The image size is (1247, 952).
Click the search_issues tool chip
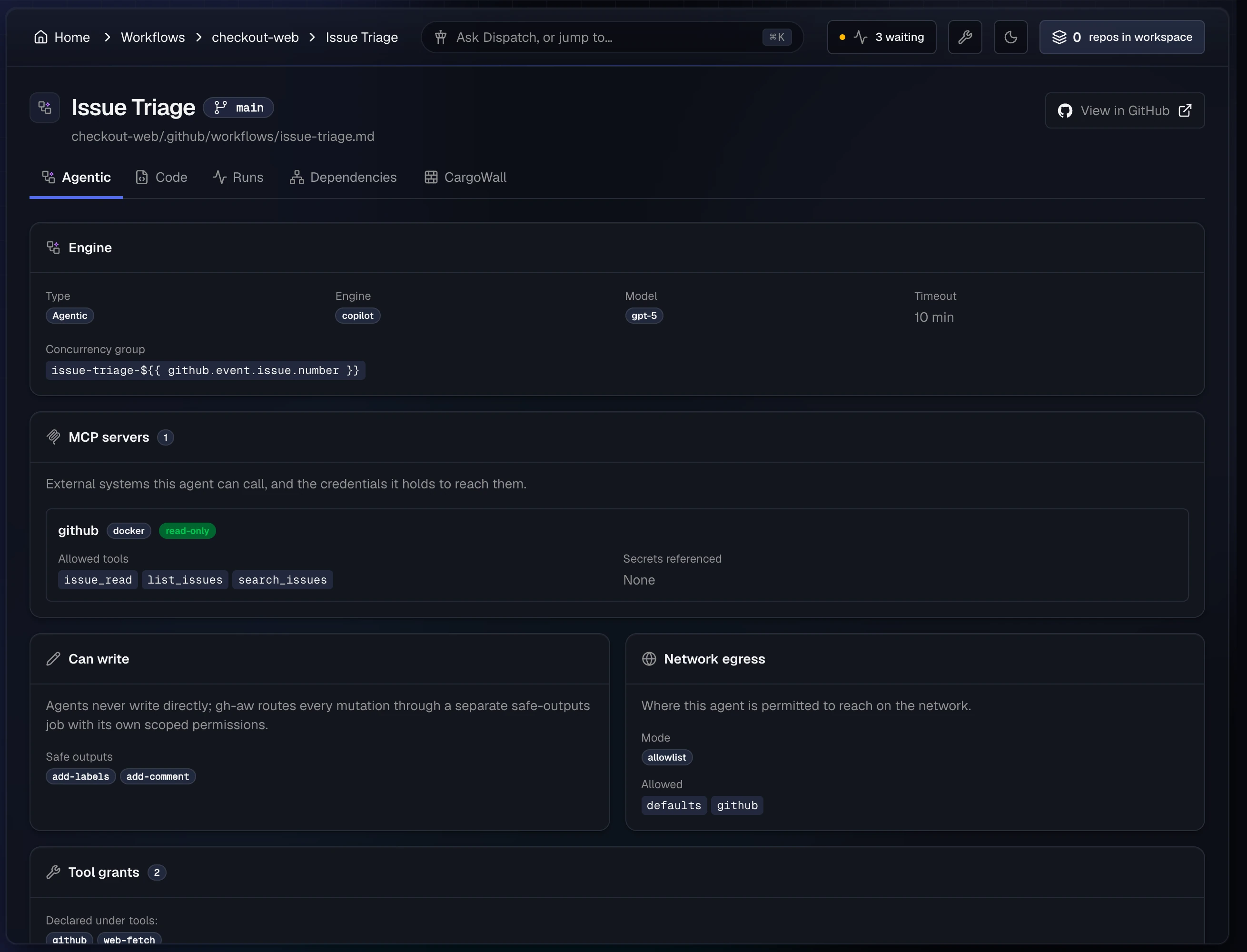click(x=283, y=580)
